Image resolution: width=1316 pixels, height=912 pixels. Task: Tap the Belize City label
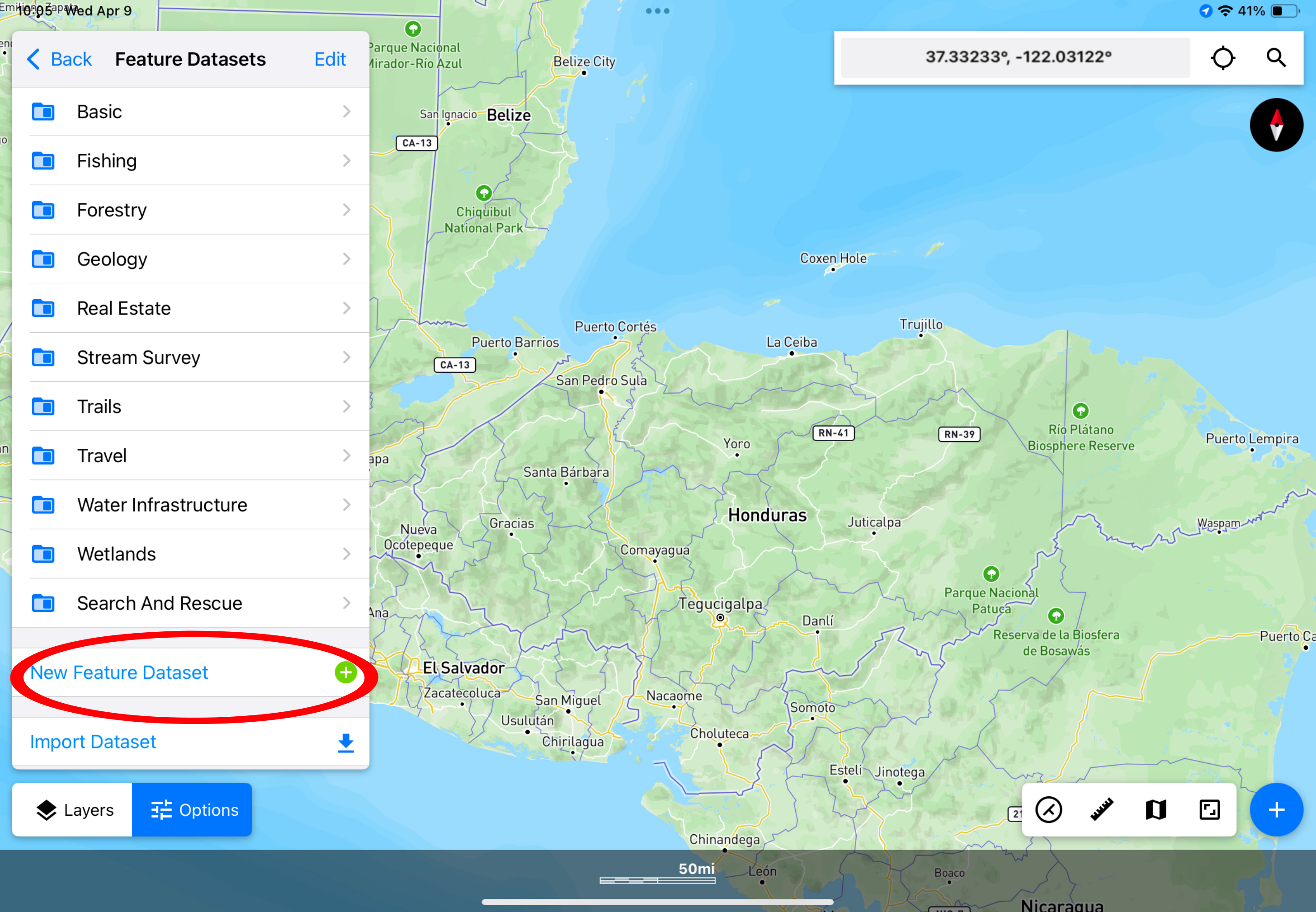584,62
